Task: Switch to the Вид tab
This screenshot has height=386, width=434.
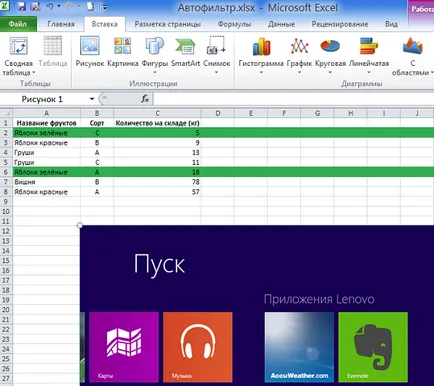Action: [391, 24]
